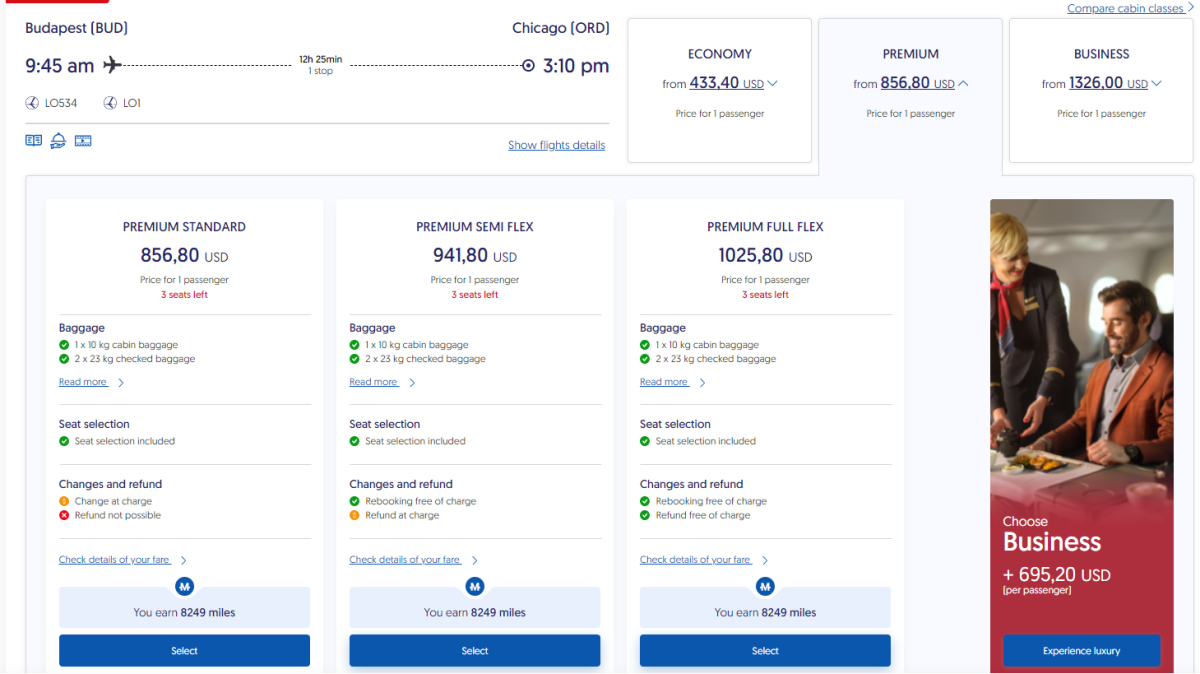This screenshot has height=674, width=1200.
Task: Click Experience luxury on the Business promo
Action: pyautogui.click(x=1081, y=651)
